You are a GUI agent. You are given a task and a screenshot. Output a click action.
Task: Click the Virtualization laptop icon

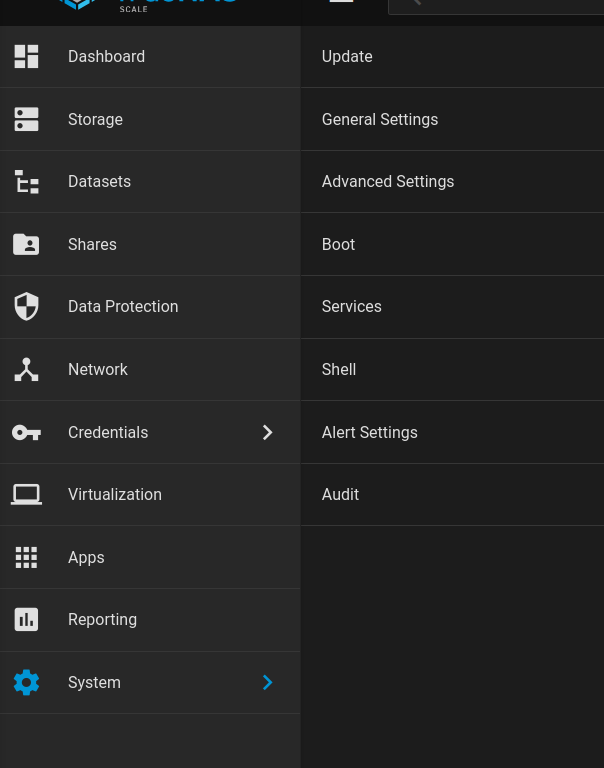coord(26,494)
